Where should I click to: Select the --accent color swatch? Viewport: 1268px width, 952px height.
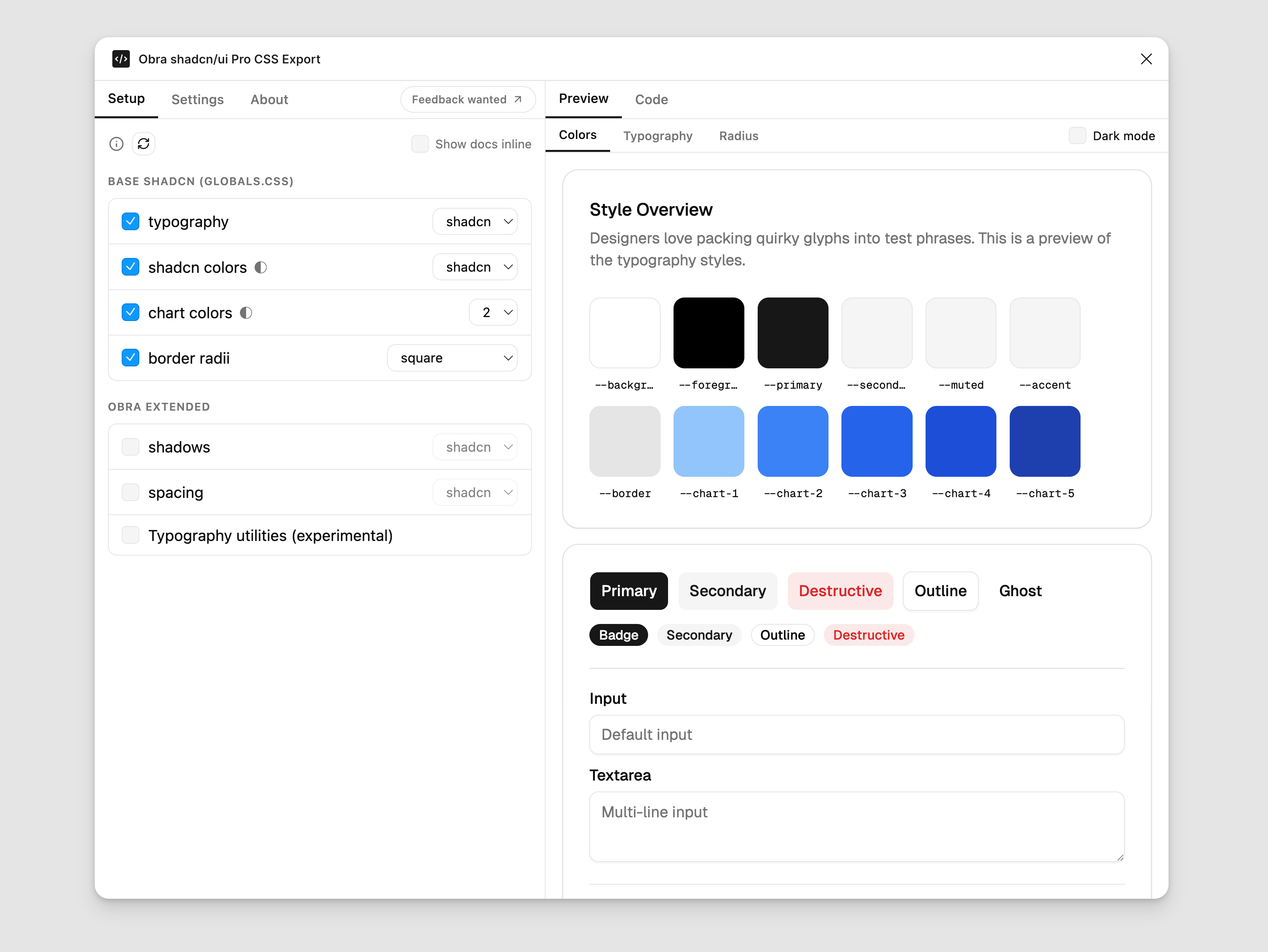tap(1045, 333)
